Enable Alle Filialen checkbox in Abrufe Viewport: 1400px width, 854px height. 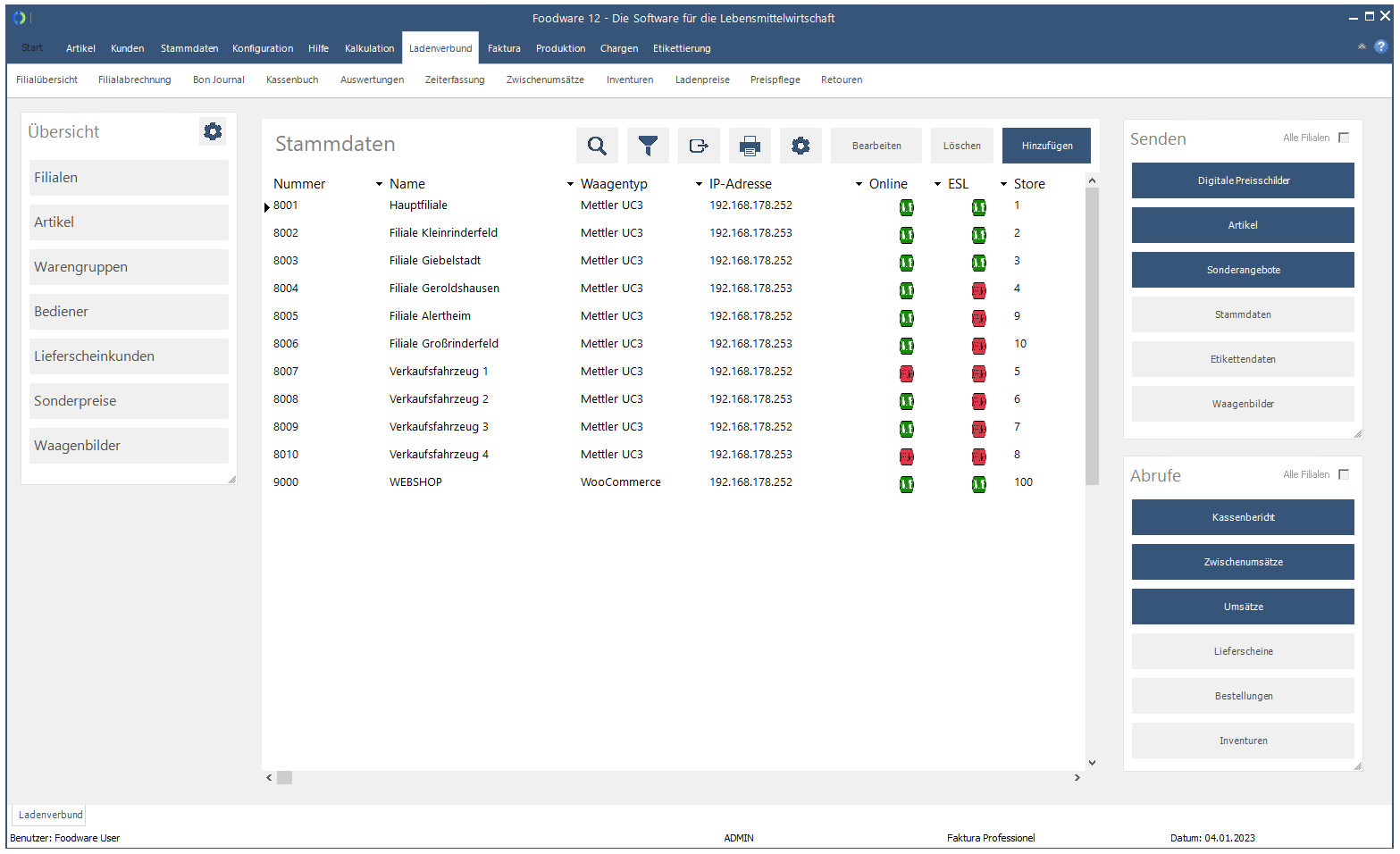tap(1344, 474)
